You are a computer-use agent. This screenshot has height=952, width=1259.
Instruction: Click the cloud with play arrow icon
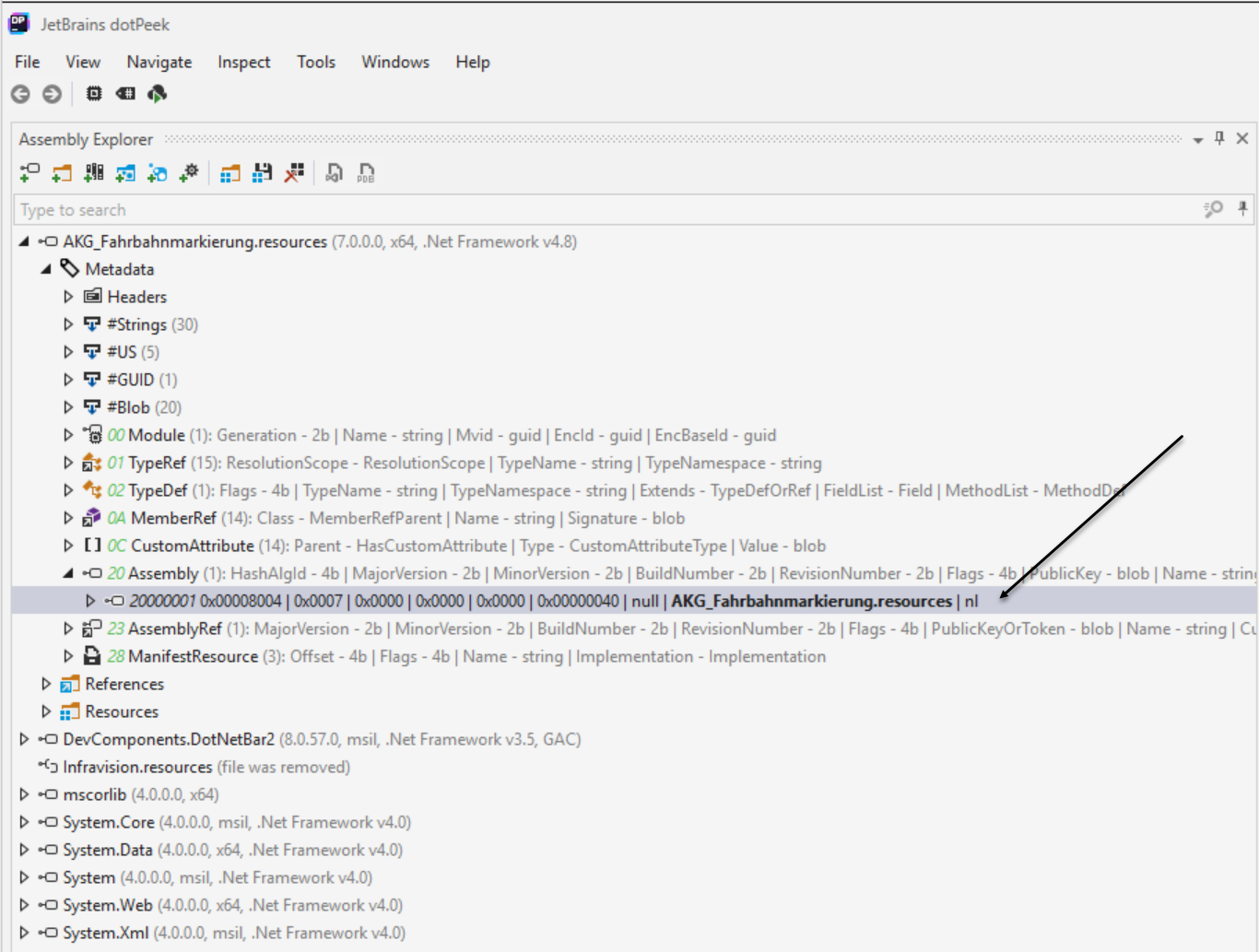click(158, 93)
